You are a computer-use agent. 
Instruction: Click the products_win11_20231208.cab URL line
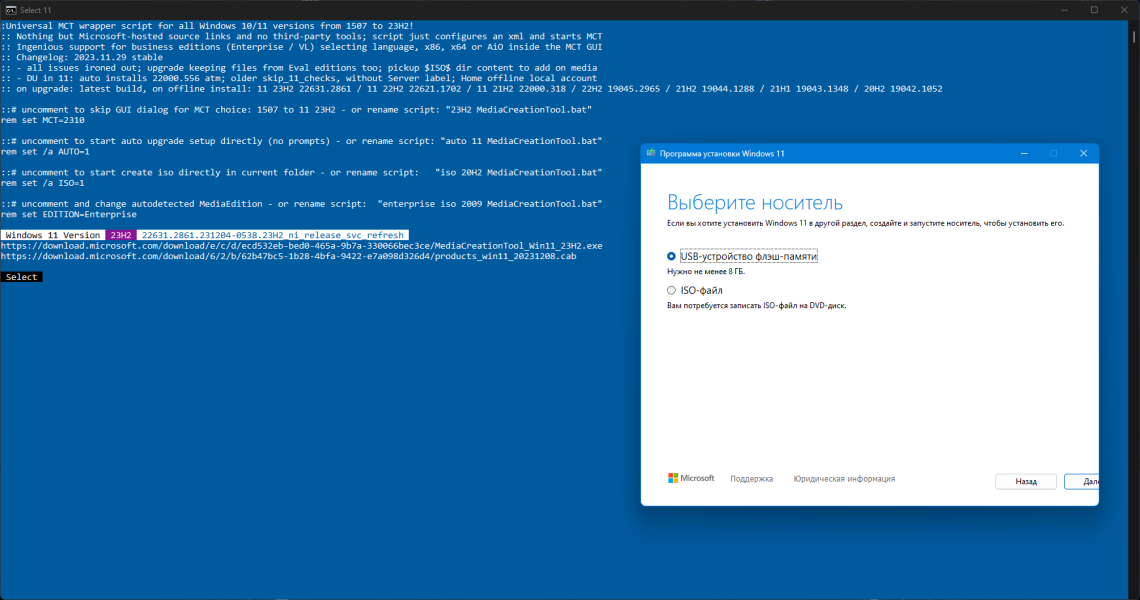289,256
